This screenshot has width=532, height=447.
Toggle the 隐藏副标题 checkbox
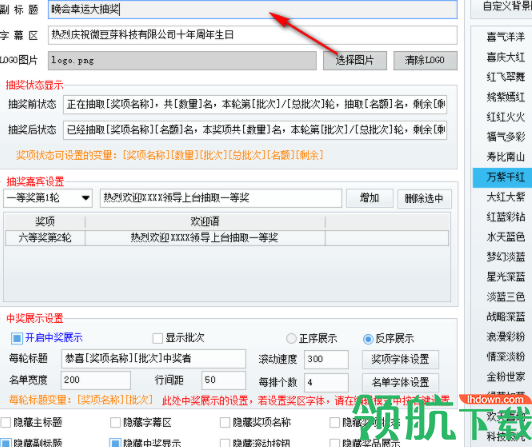pos(6,443)
